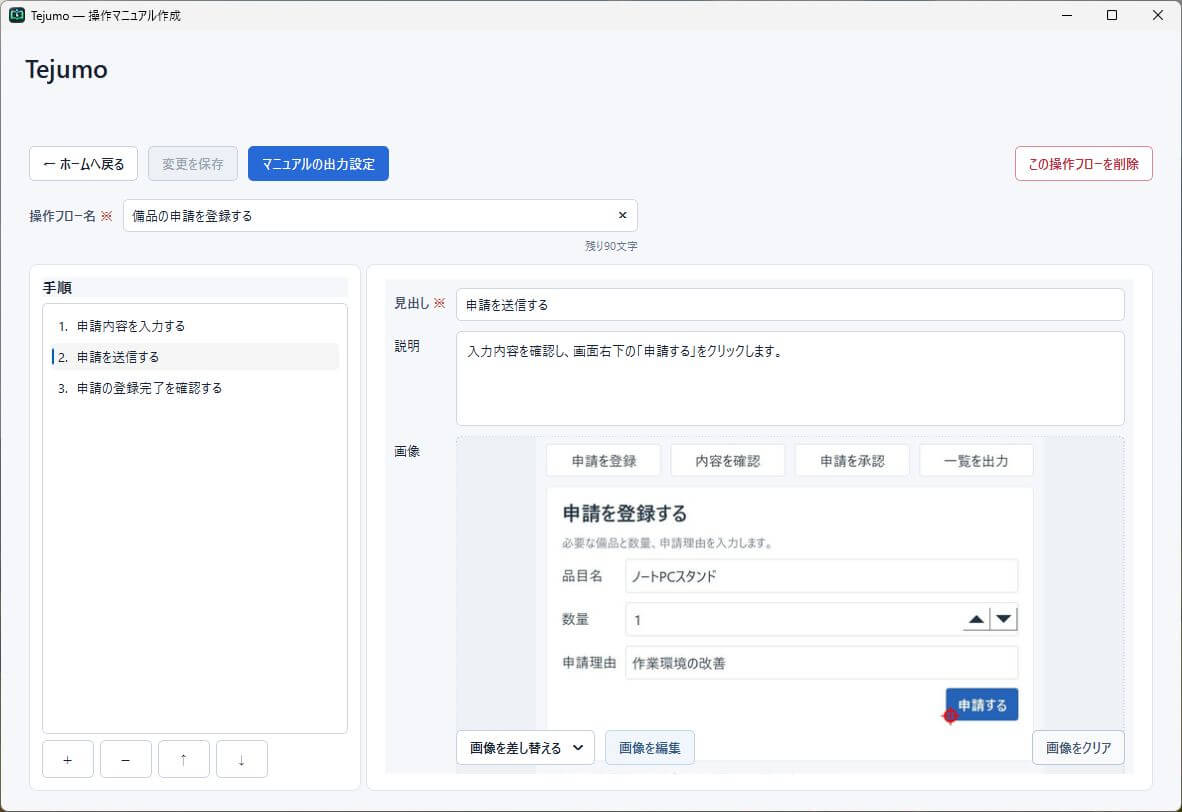Open マニュアルの出力設定
This screenshot has width=1182, height=812.
[x=318, y=164]
